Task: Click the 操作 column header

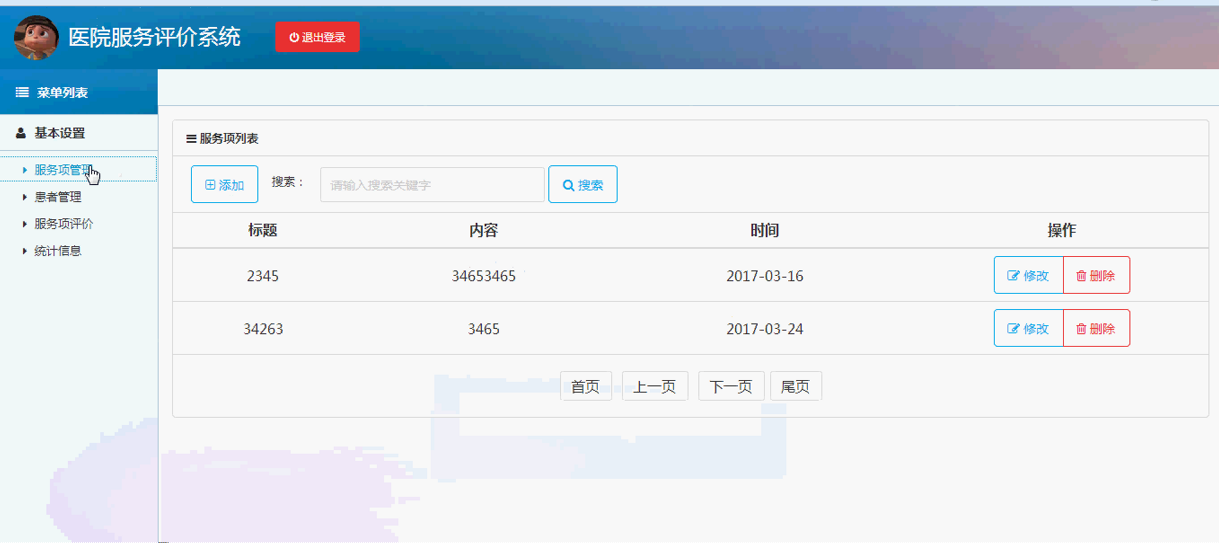Action: pyautogui.click(x=1062, y=230)
